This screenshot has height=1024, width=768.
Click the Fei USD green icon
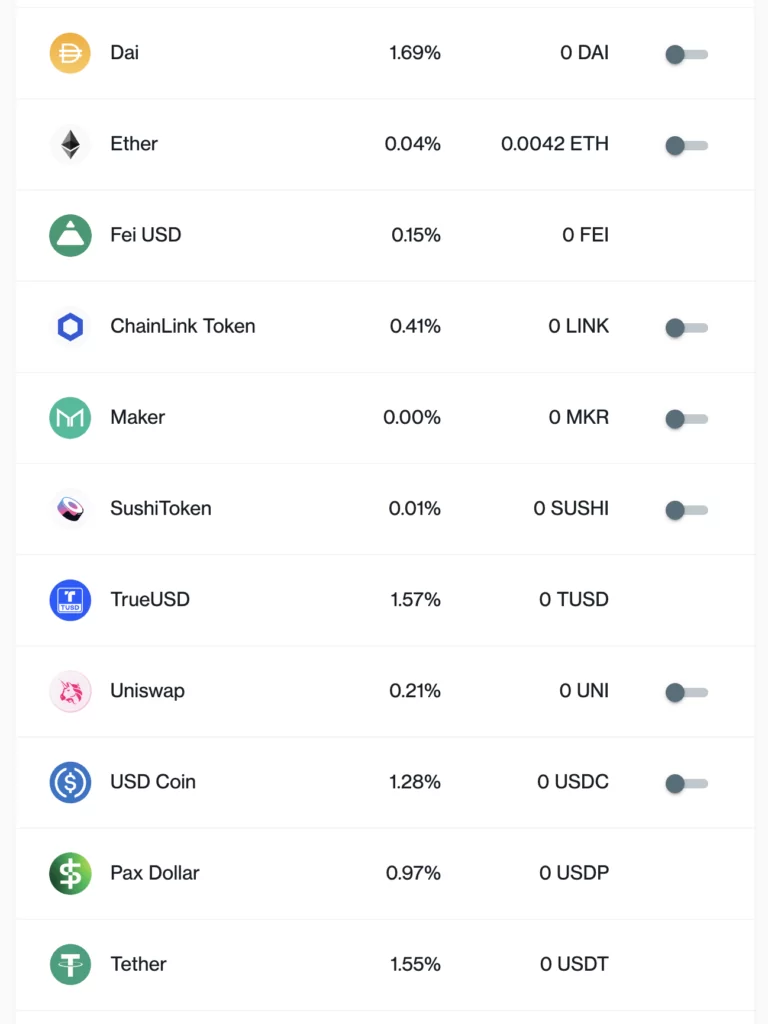70,235
